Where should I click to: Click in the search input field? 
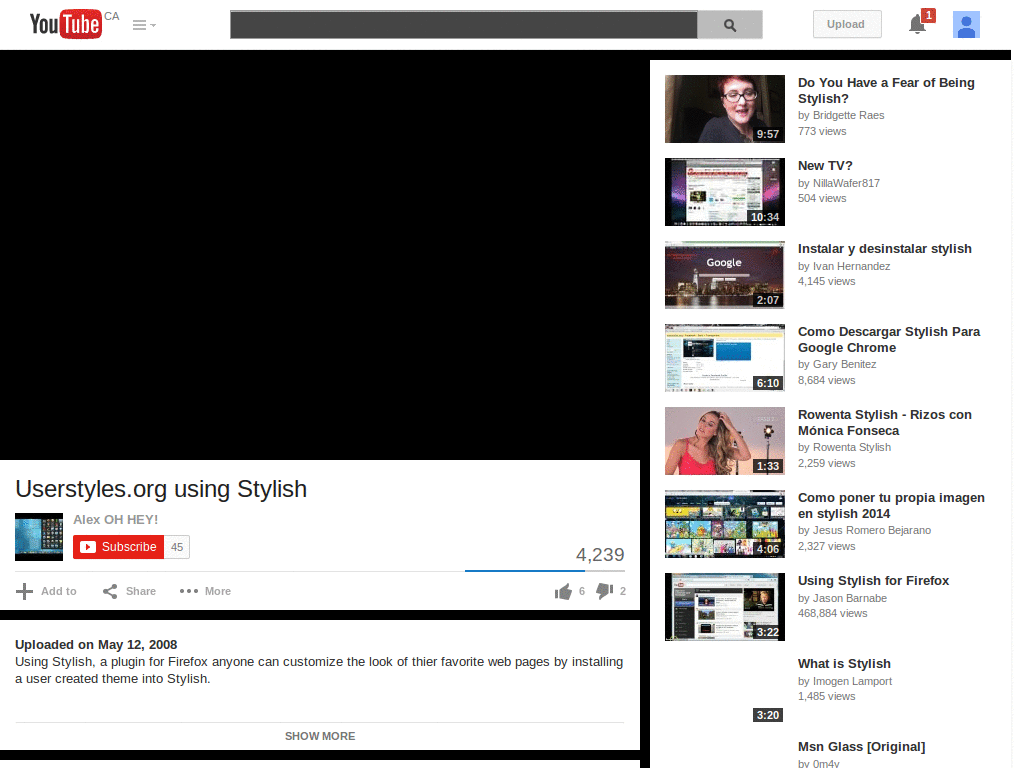pyautogui.click(x=464, y=25)
